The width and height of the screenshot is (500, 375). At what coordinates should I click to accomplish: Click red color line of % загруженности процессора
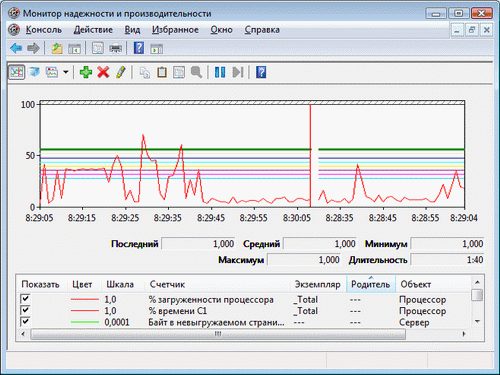(x=85, y=299)
